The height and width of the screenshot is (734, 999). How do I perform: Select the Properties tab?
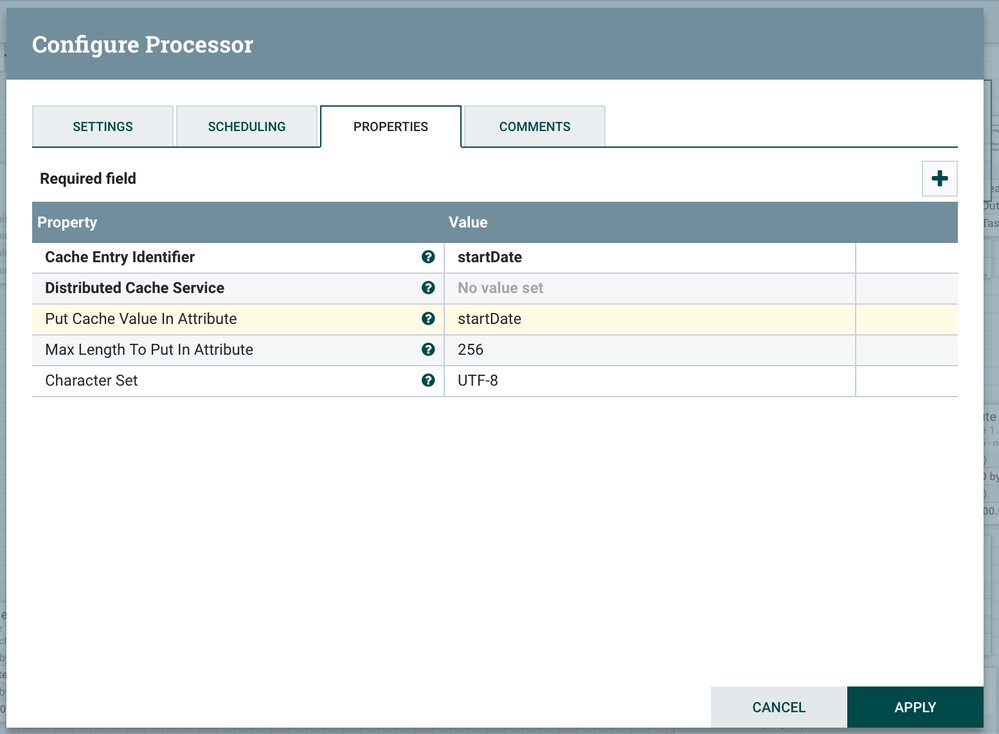[x=390, y=127]
